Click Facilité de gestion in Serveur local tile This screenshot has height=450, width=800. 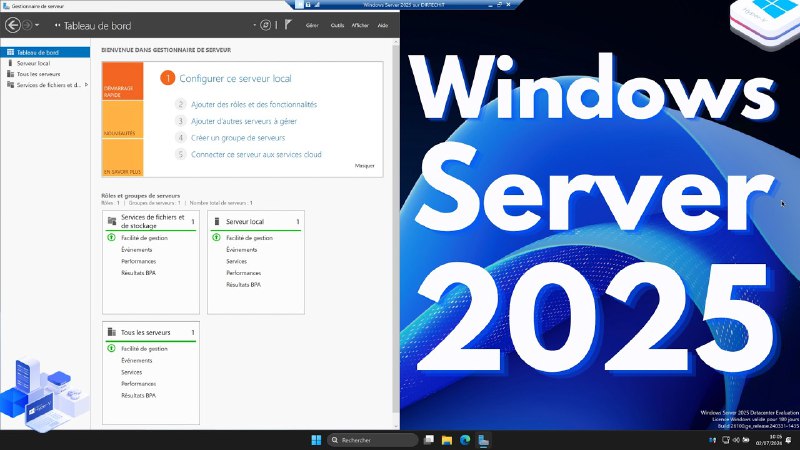pyautogui.click(x=249, y=238)
